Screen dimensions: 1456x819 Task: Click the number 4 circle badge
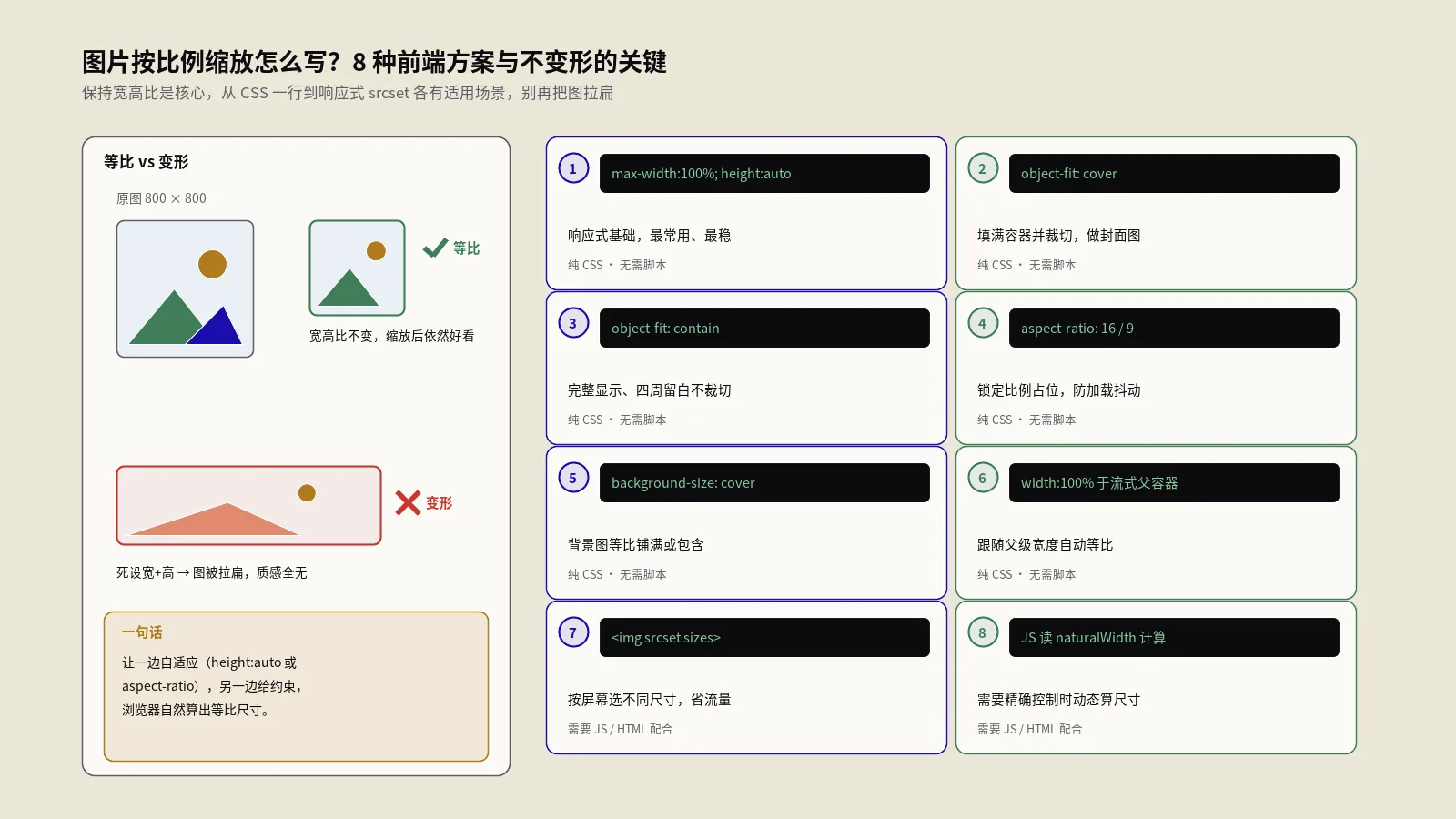pyautogui.click(x=983, y=323)
